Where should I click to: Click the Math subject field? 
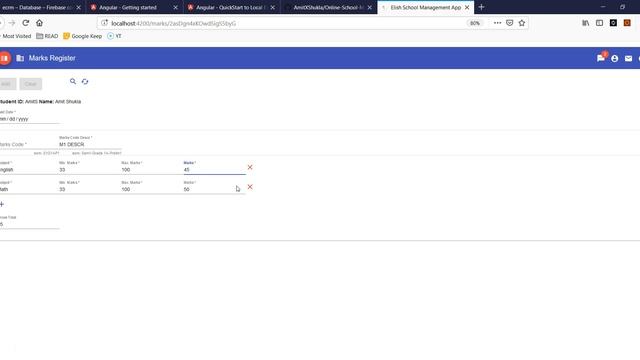29,189
